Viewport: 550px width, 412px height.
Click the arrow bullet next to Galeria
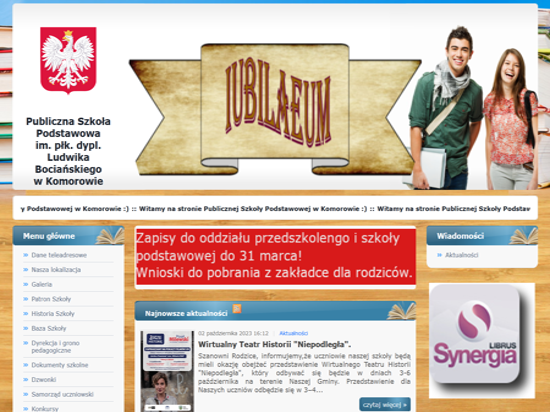(x=26, y=284)
